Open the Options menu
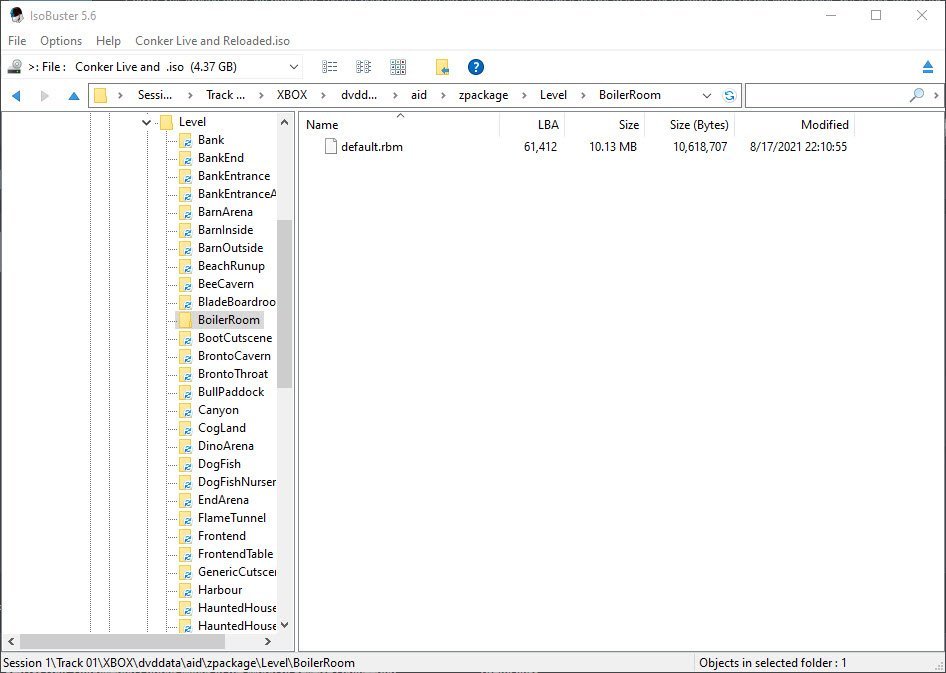The height and width of the screenshot is (673, 946). tap(61, 41)
